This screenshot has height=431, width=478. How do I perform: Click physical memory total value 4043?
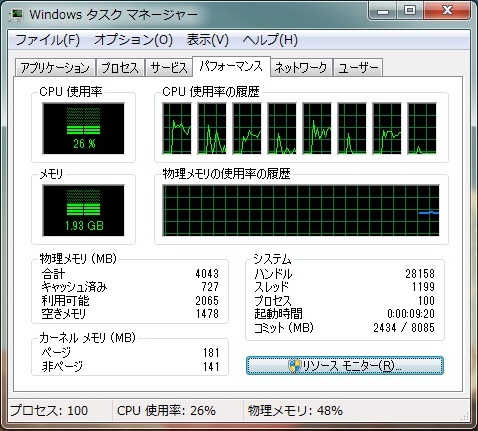pyautogui.click(x=207, y=274)
